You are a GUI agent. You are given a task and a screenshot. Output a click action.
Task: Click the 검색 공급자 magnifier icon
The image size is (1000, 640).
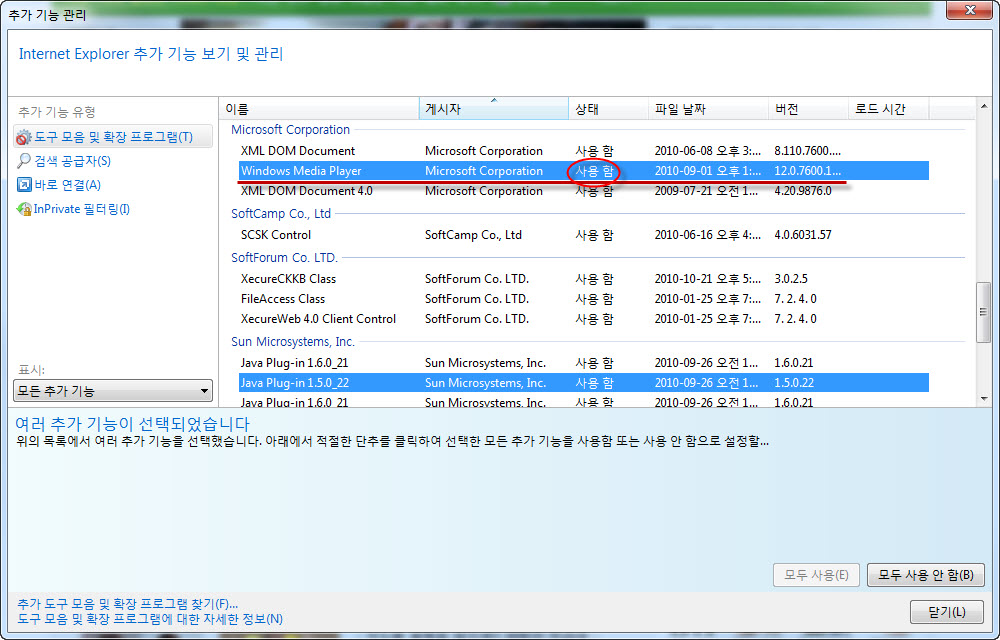24,161
